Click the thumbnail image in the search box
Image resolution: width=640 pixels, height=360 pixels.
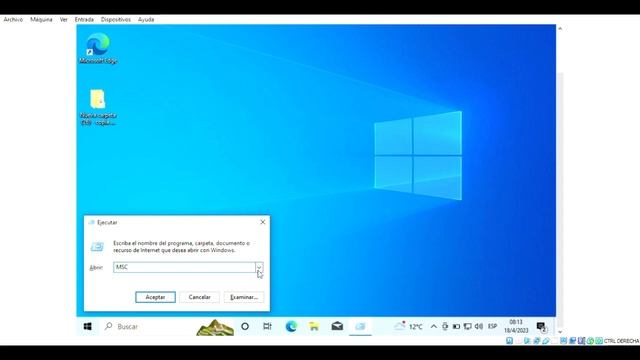point(215,327)
